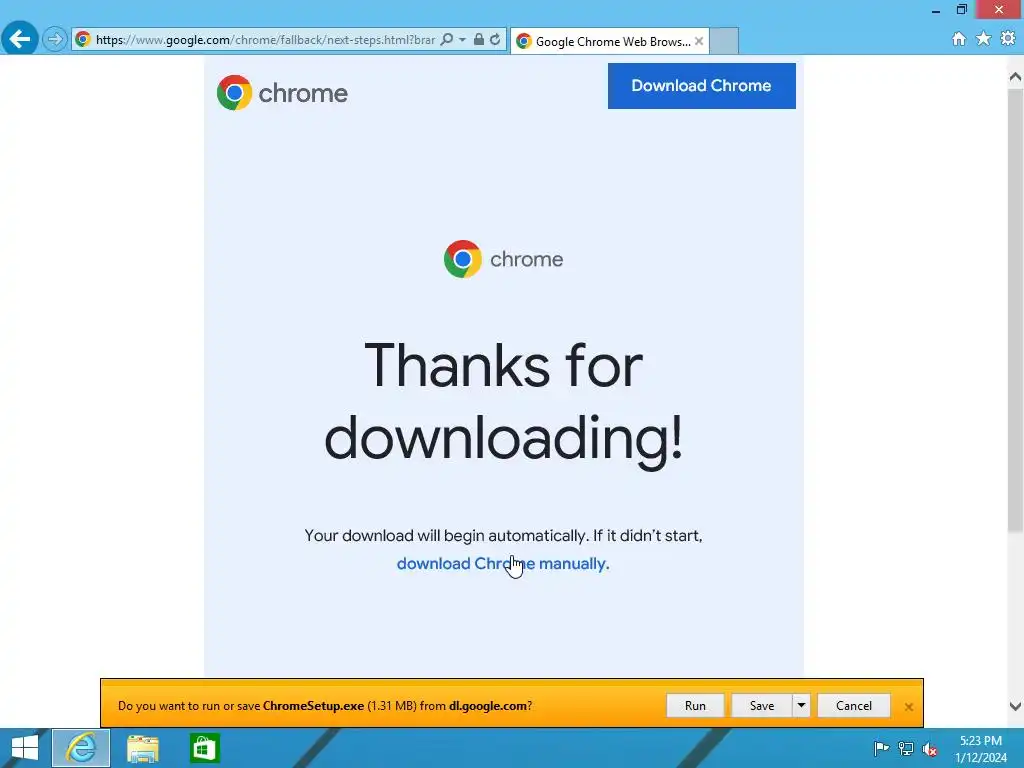Viewport: 1024px width, 768px height.
Task: Click the Download Chrome button
Action: pyautogui.click(x=701, y=86)
